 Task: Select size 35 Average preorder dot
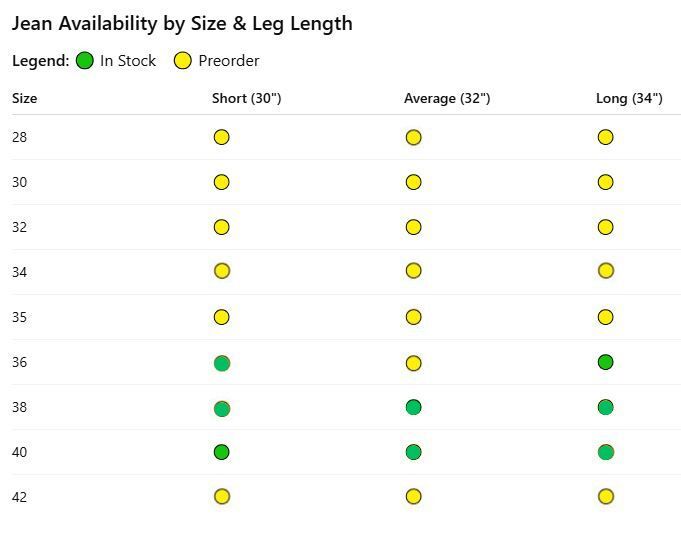click(x=413, y=317)
